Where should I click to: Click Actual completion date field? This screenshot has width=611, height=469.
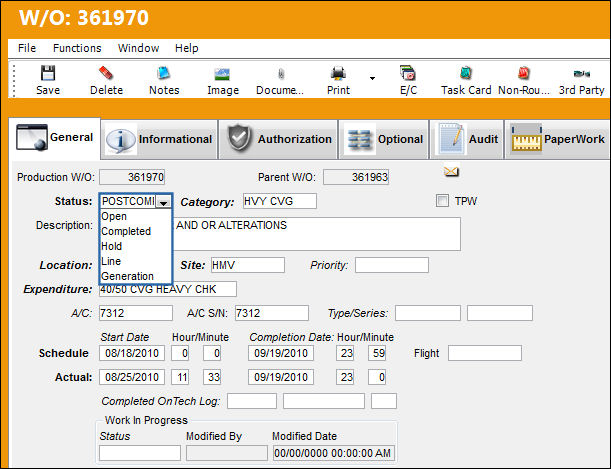[281, 377]
